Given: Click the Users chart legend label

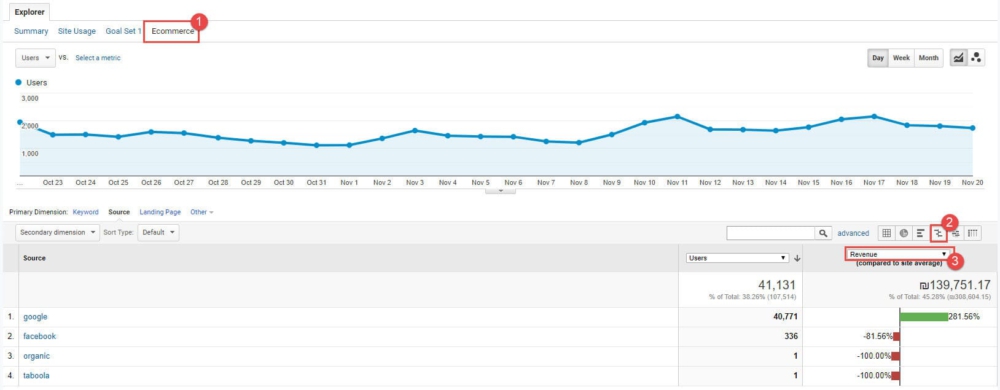Looking at the screenshot, I should point(36,82).
